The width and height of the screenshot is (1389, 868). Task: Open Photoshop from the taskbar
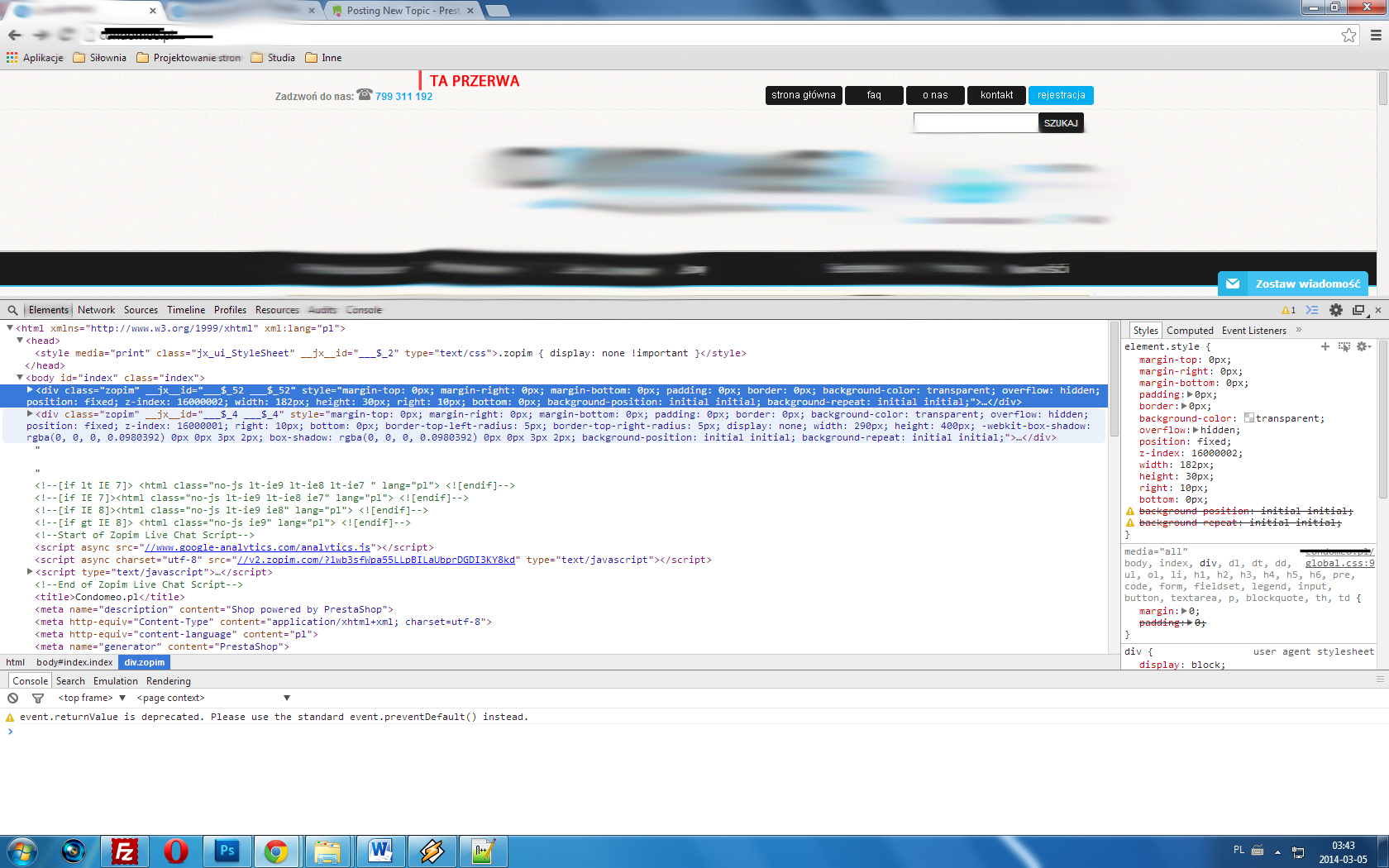coord(227,851)
